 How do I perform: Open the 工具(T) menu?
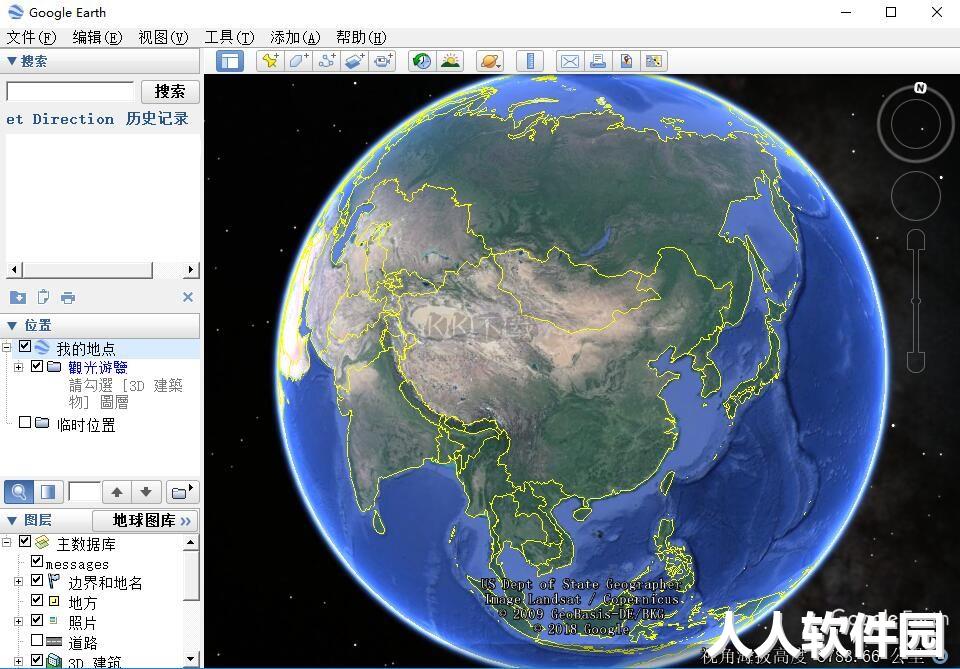(x=230, y=38)
